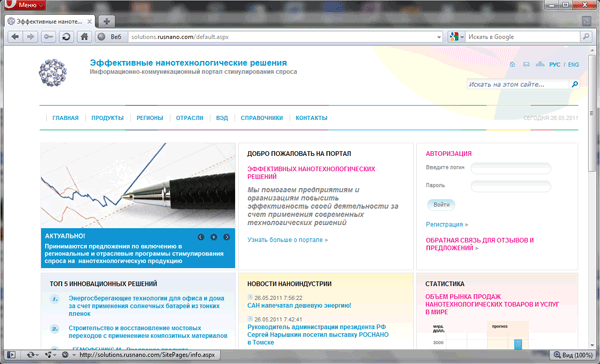Switch site language to ENG
This screenshot has width=600, height=364.
click(x=573, y=65)
